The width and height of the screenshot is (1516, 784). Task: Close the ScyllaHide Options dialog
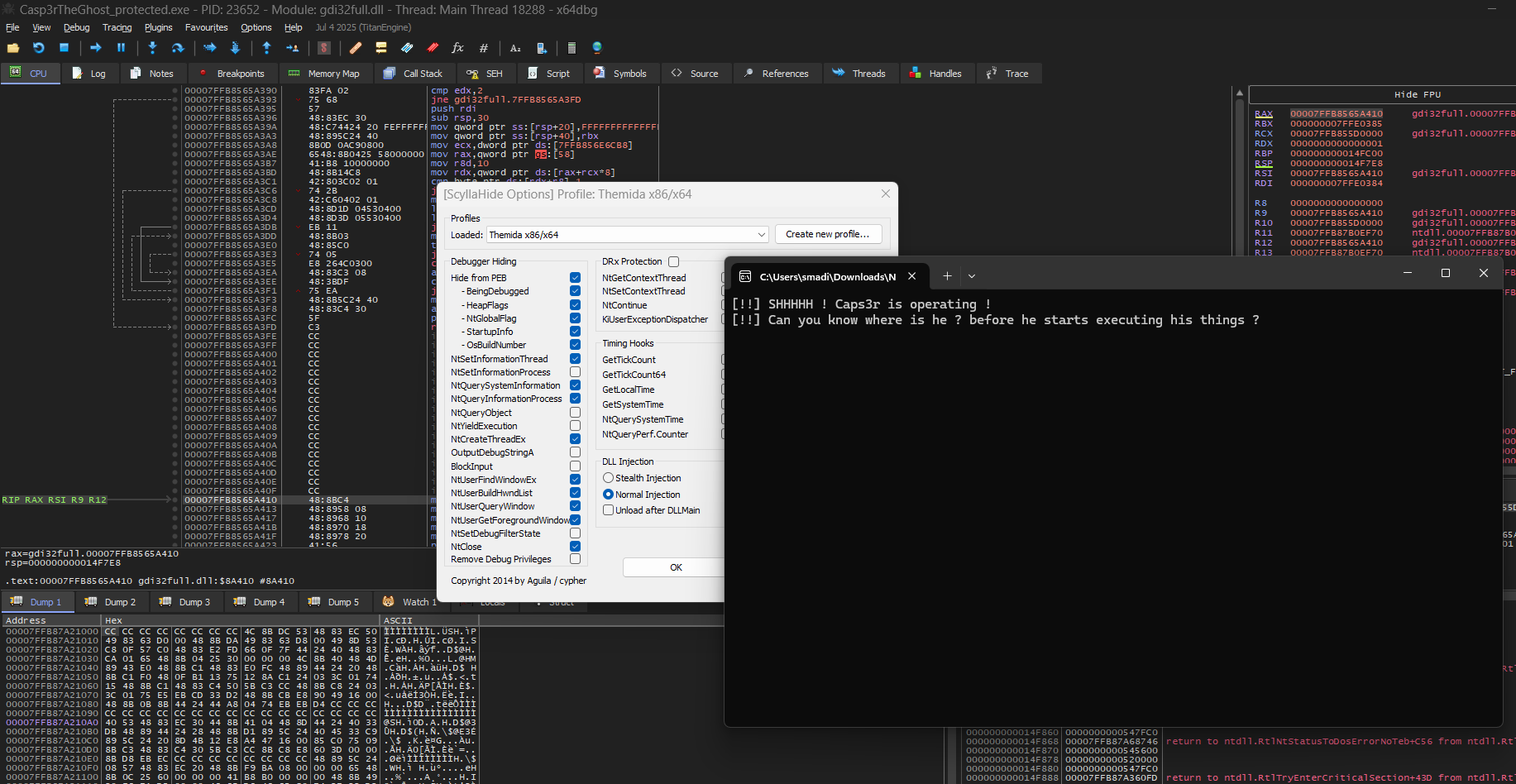pyautogui.click(x=885, y=194)
